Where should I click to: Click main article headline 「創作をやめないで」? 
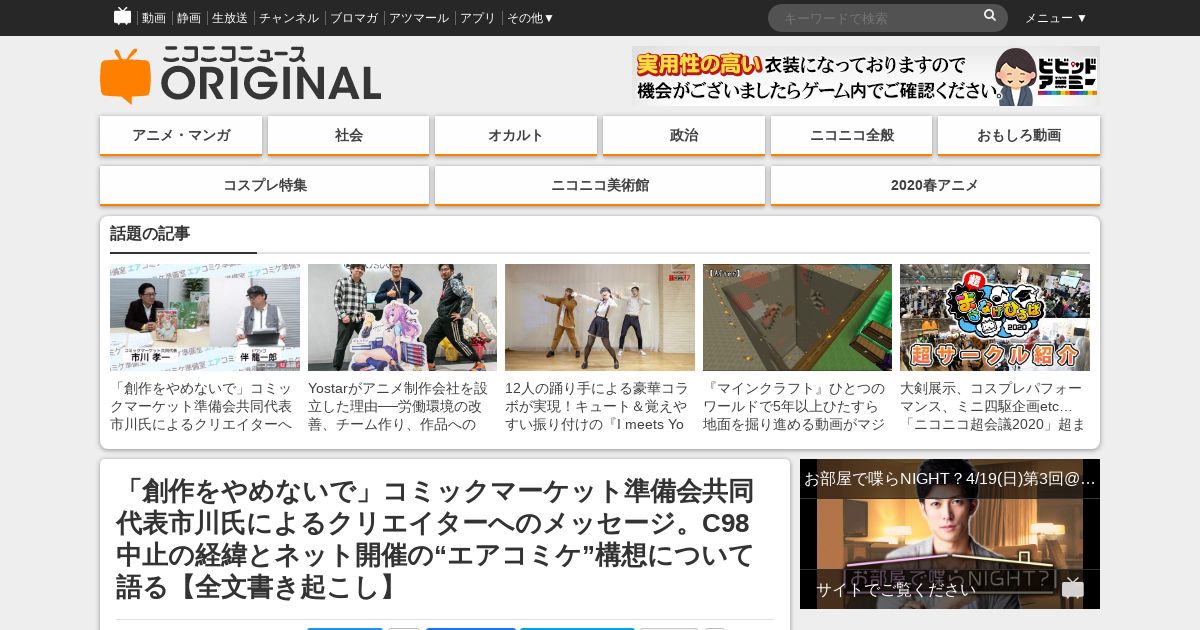[436, 539]
